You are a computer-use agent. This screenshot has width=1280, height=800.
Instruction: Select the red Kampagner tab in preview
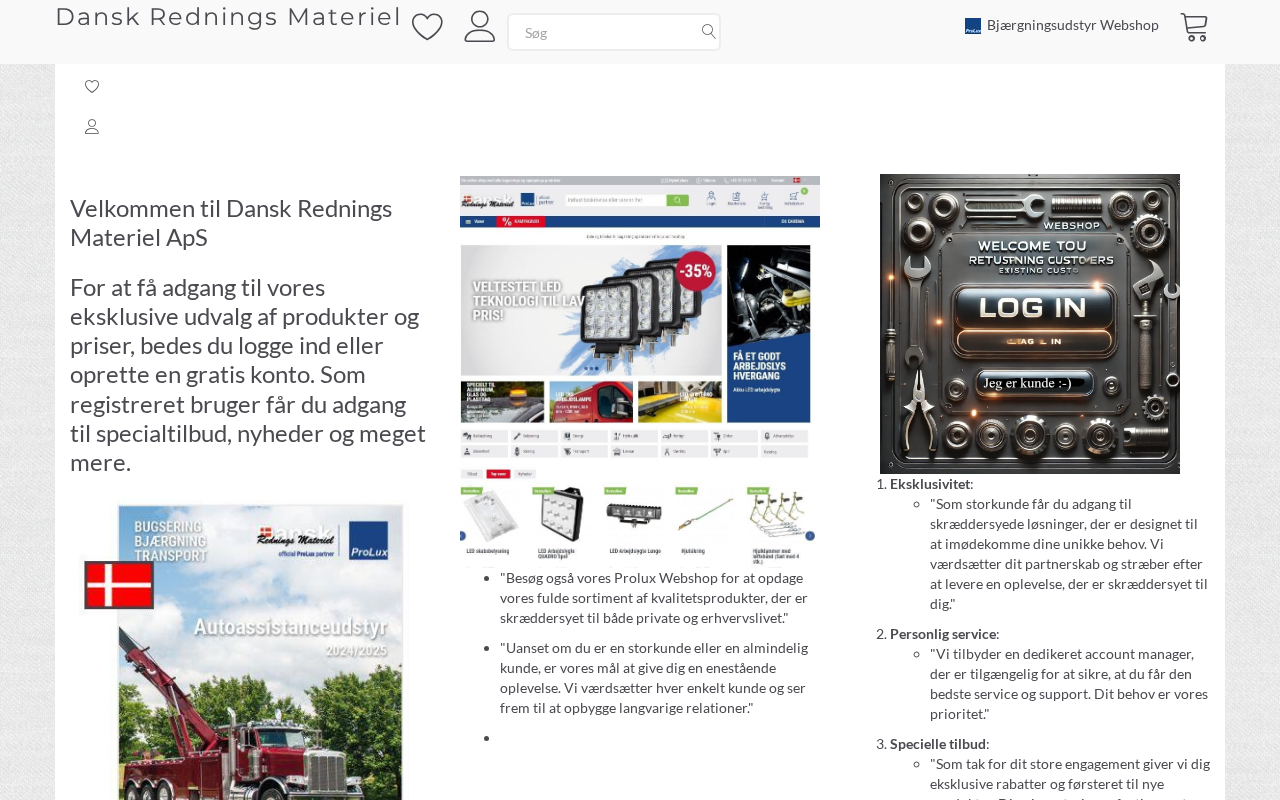pyautogui.click(x=520, y=221)
